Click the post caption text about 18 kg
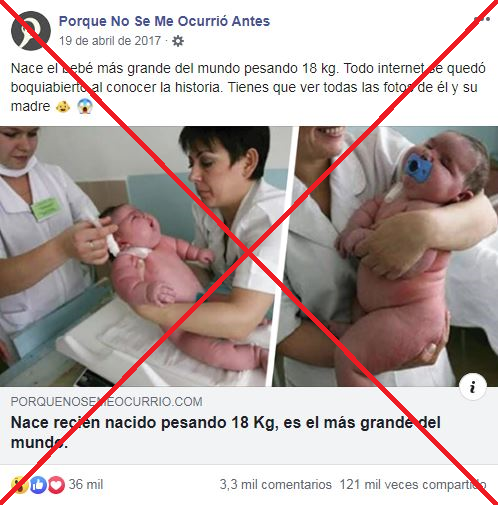The height and width of the screenshot is (505, 498). [x=248, y=87]
